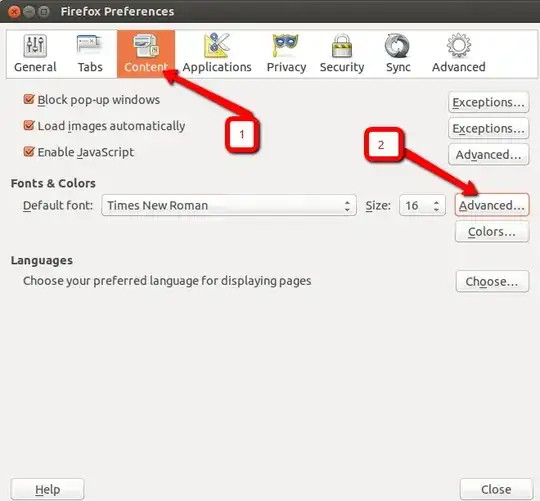
Task: Uncheck Block pop-up windows
Action: pos(29,100)
